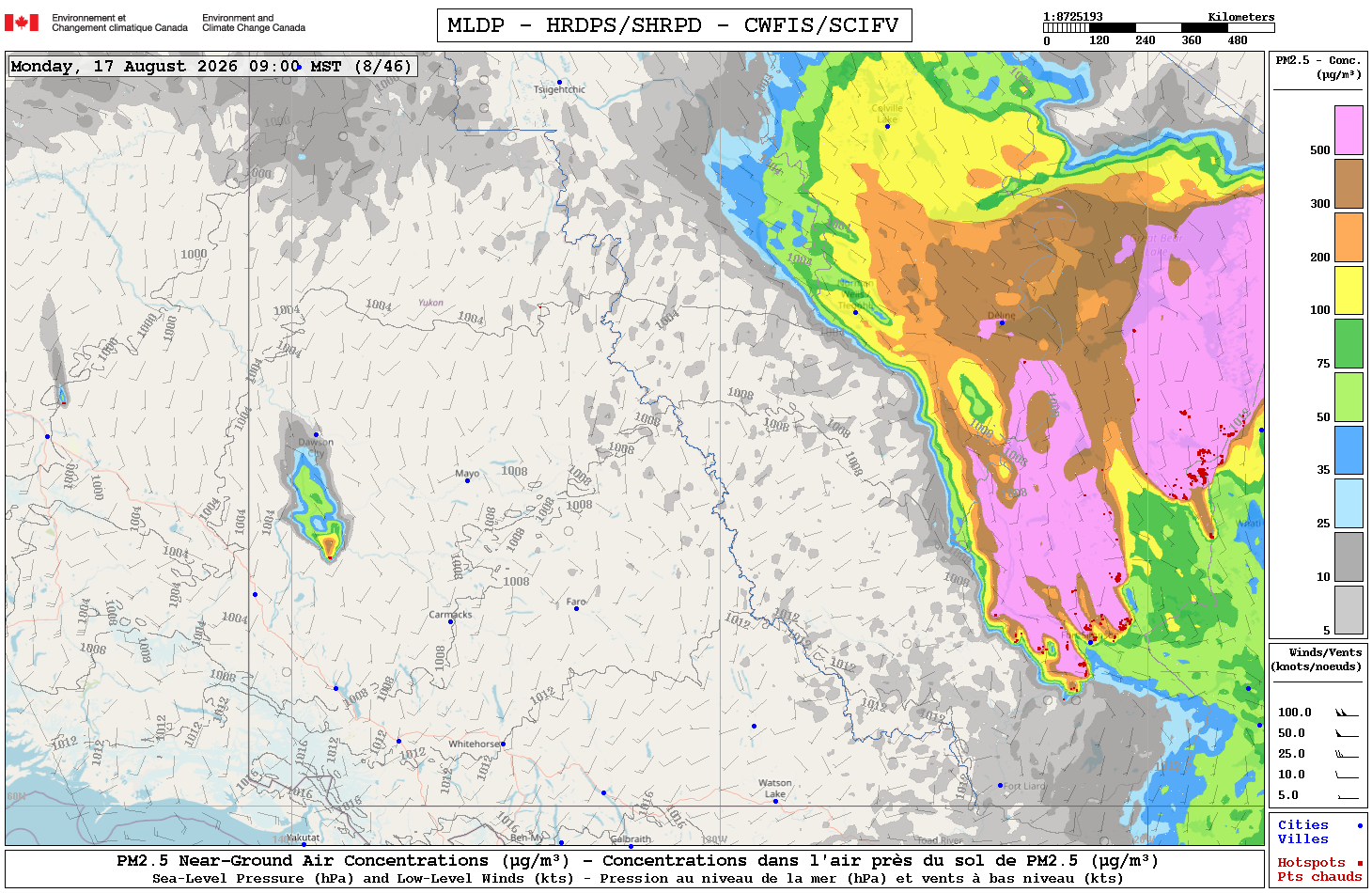Click the Mayo city label
The image size is (1372, 893).
tap(467, 474)
